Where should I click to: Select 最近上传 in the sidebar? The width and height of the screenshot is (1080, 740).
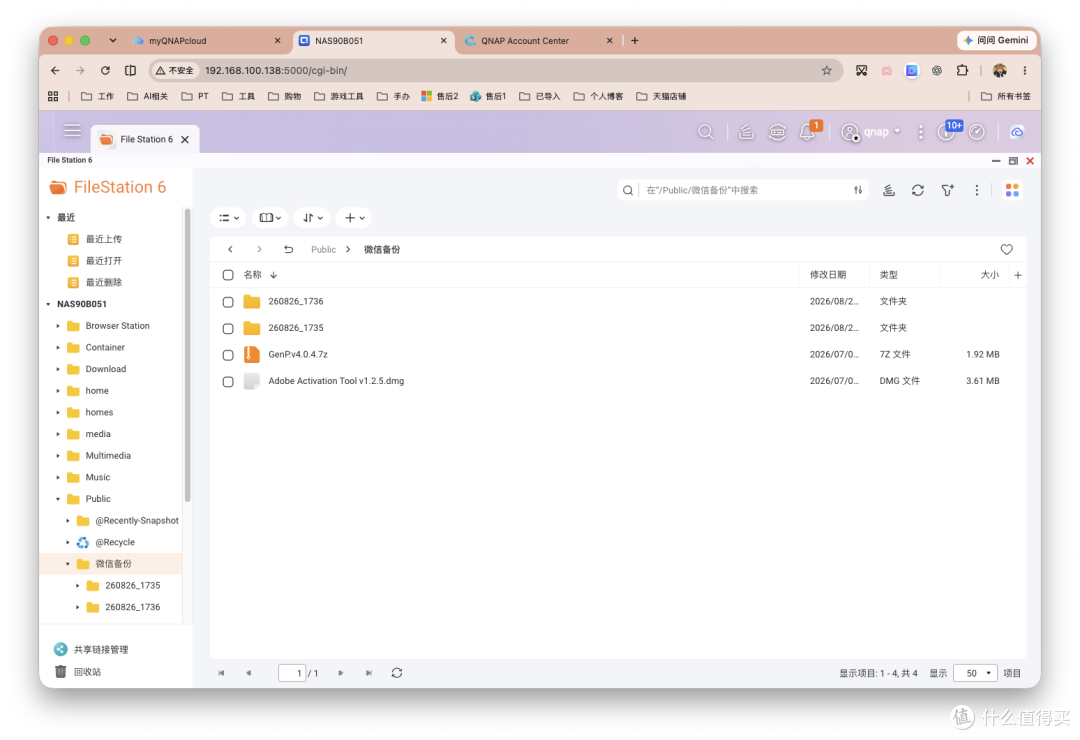[103, 239]
